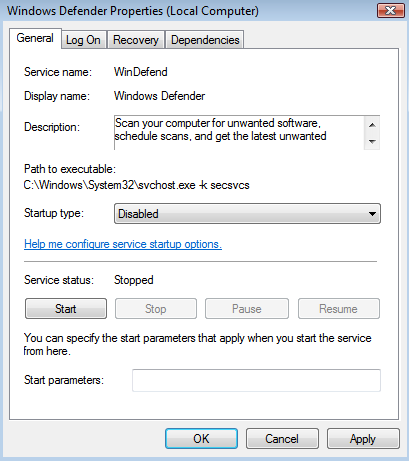Open Help me configure service startup options link
Image resolution: width=409 pixels, height=461 pixels.
click(123, 244)
